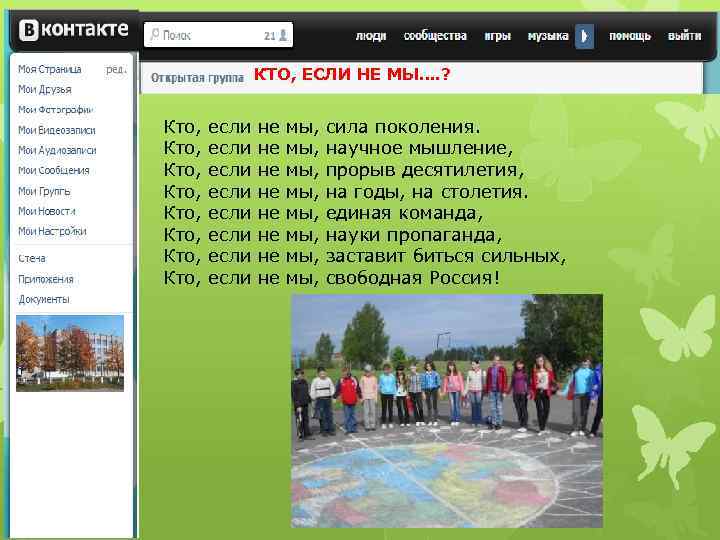Click the line ending with свободная Россия!
Image resolution: width=720 pixels, height=540 pixels.
(332, 278)
